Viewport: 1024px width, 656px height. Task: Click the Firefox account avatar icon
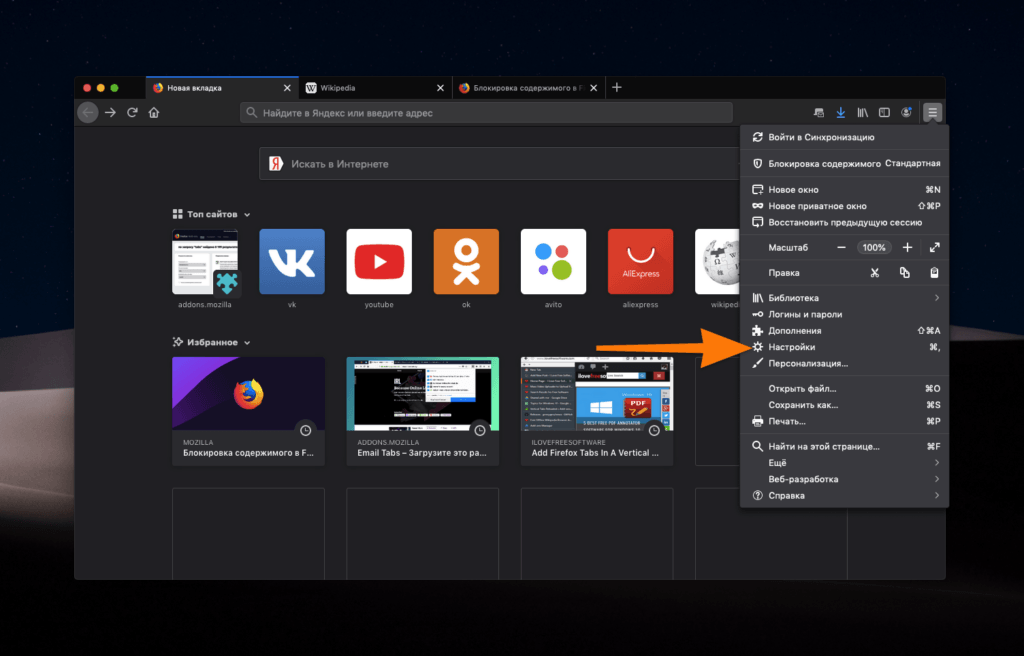(906, 112)
